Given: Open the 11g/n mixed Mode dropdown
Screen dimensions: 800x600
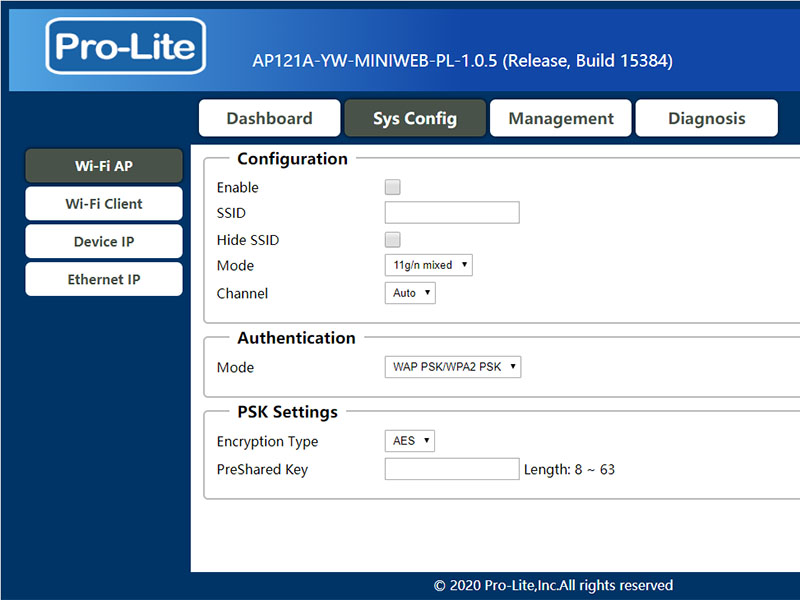Looking at the screenshot, I should [x=429, y=265].
